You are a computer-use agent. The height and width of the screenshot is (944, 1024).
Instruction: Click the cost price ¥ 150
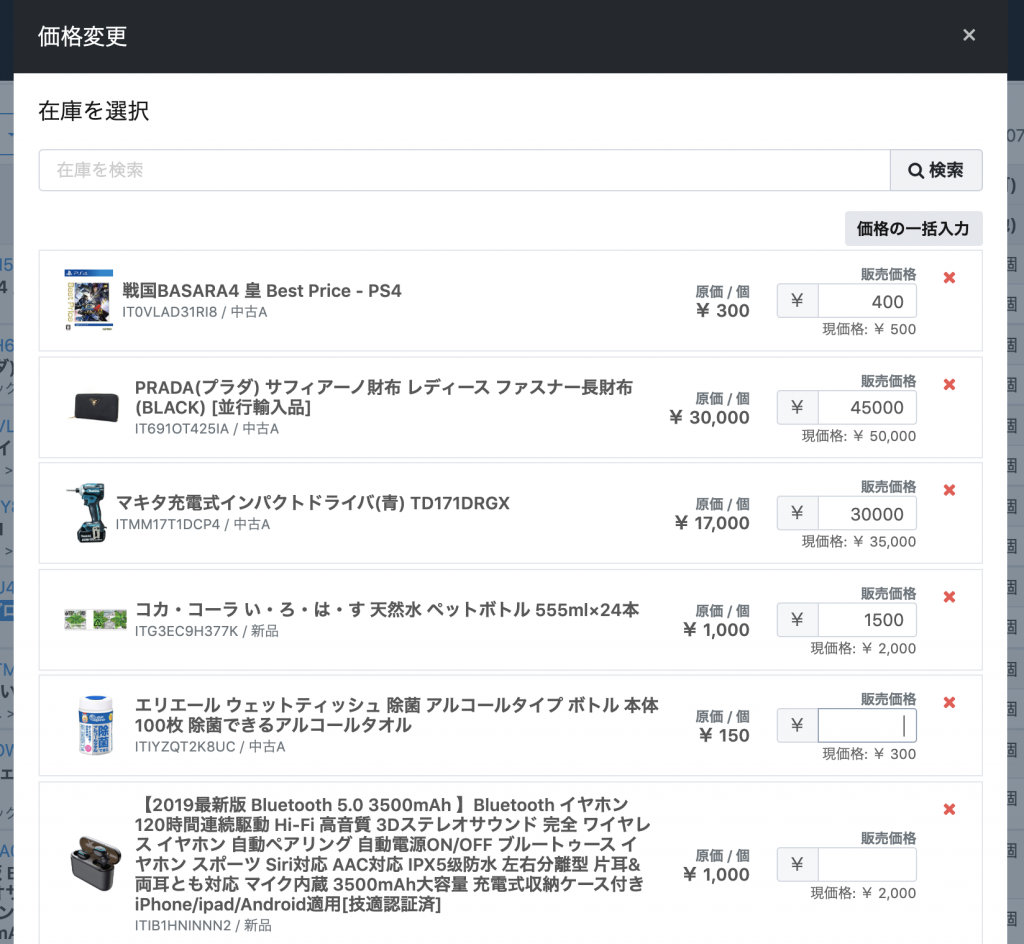point(724,736)
